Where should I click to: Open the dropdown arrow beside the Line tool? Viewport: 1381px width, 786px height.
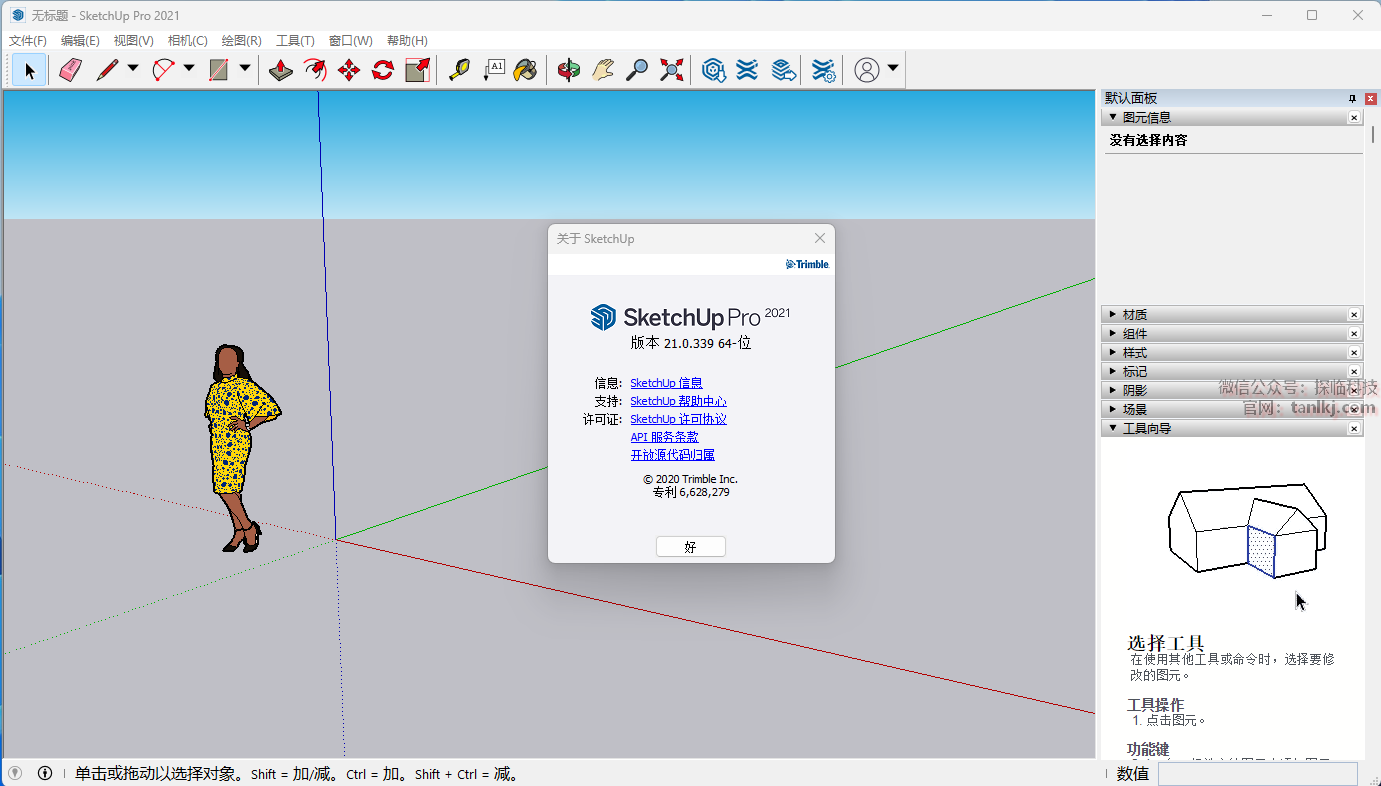tap(133, 69)
